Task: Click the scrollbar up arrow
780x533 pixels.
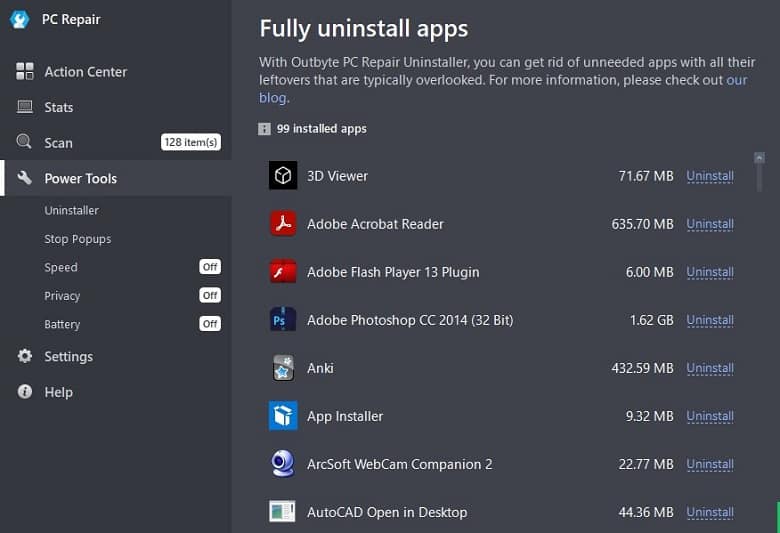Action: pyautogui.click(x=759, y=158)
